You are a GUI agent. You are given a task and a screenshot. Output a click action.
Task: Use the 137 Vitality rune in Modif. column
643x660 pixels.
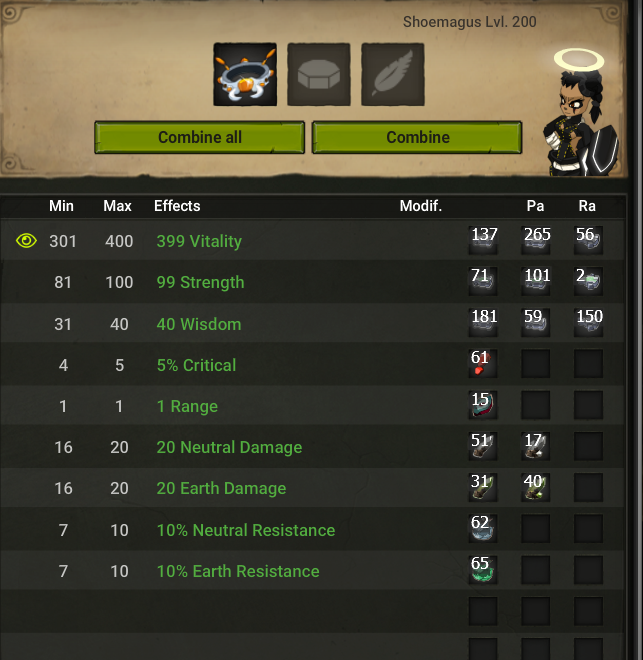pos(483,240)
